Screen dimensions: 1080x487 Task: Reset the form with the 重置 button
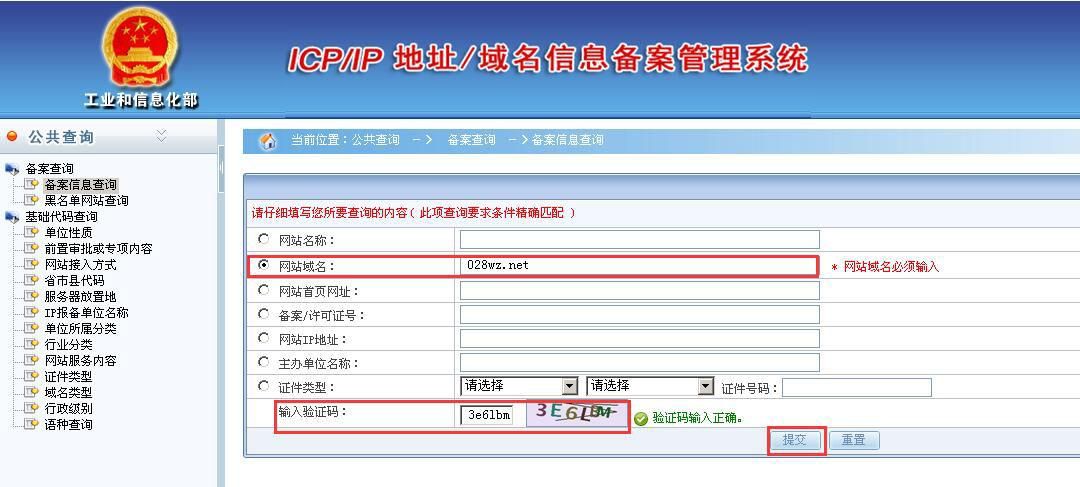tap(853, 439)
